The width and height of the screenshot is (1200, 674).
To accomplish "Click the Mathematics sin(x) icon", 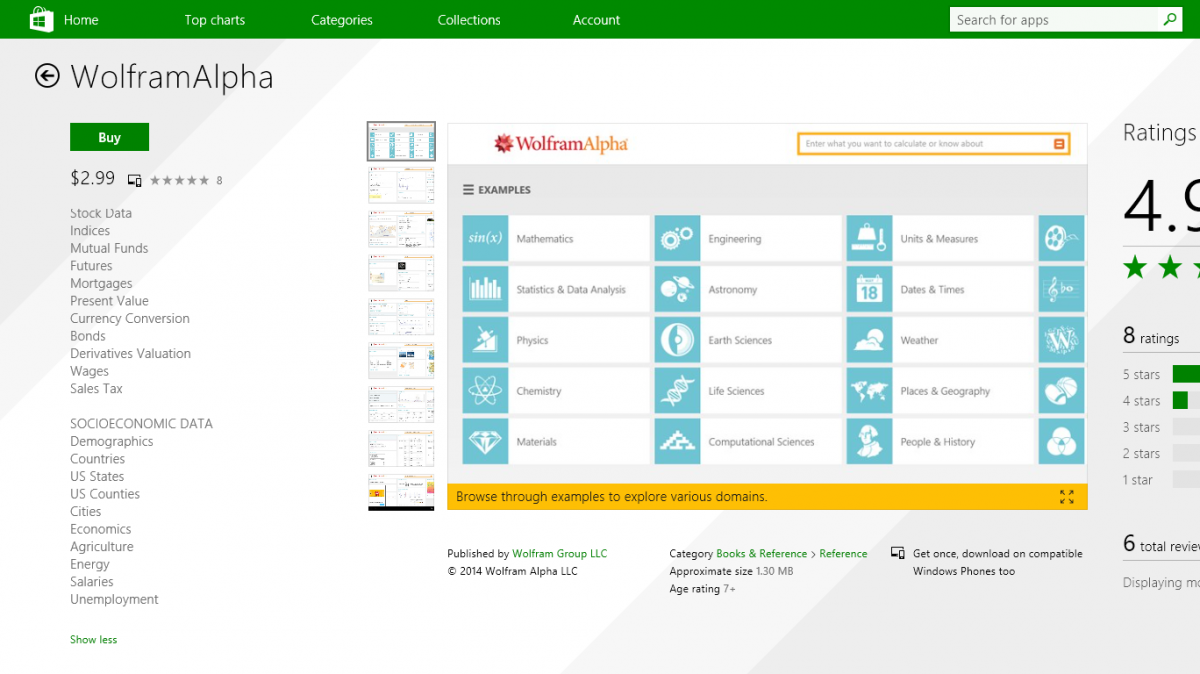I will (x=485, y=238).
